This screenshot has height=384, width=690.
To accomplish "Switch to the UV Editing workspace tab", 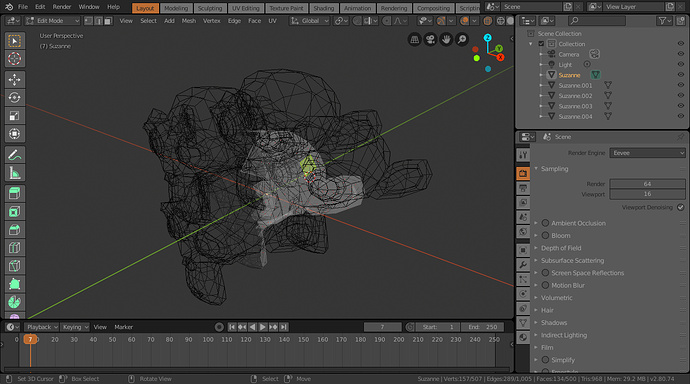I will coord(246,8).
